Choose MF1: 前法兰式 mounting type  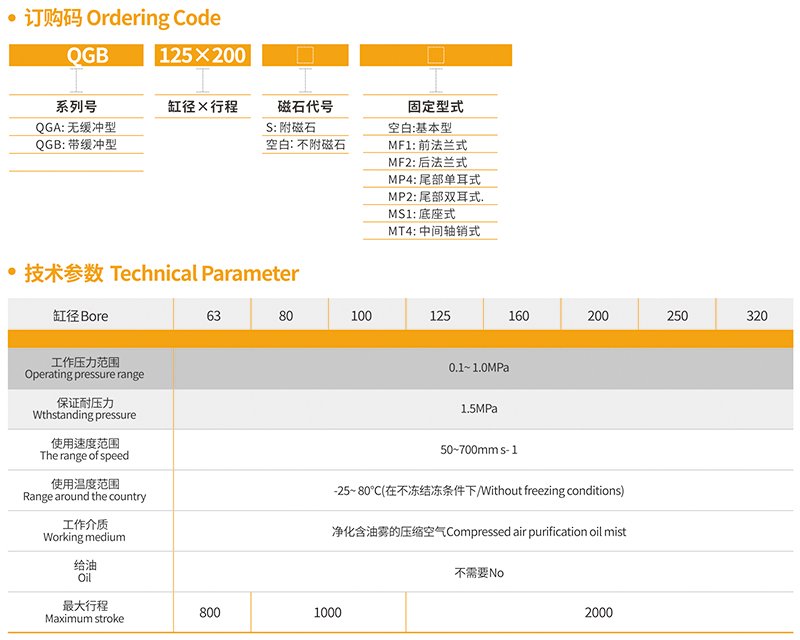pos(428,145)
